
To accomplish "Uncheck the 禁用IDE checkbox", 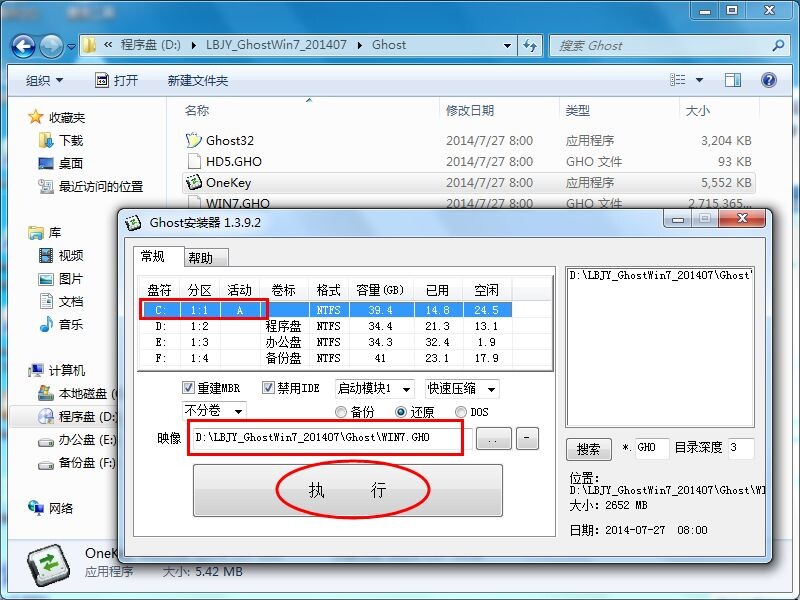I will (266, 388).
